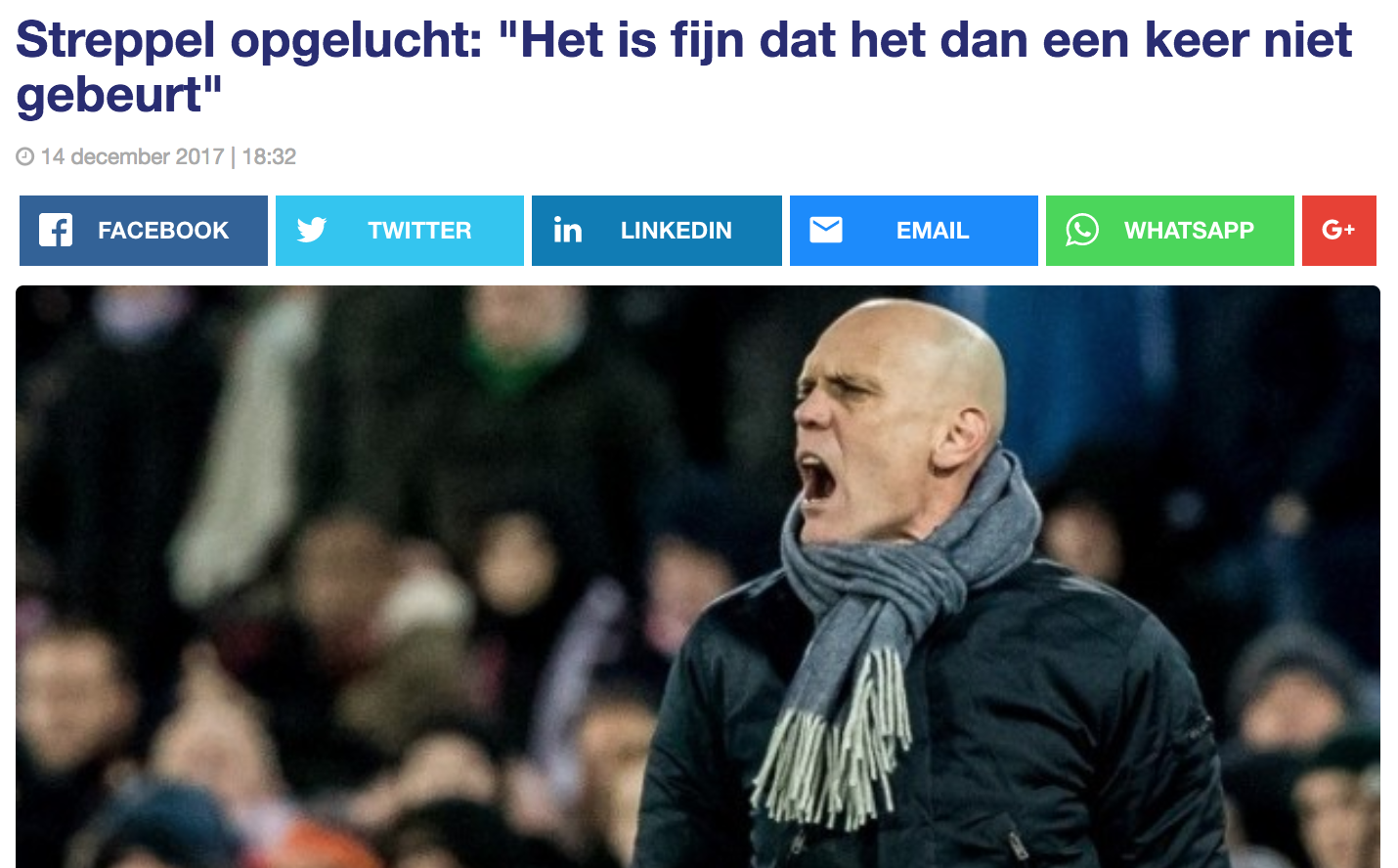The image size is (1398, 868).
Task: Share via the red G+ button
Action: pos(1339,231)
